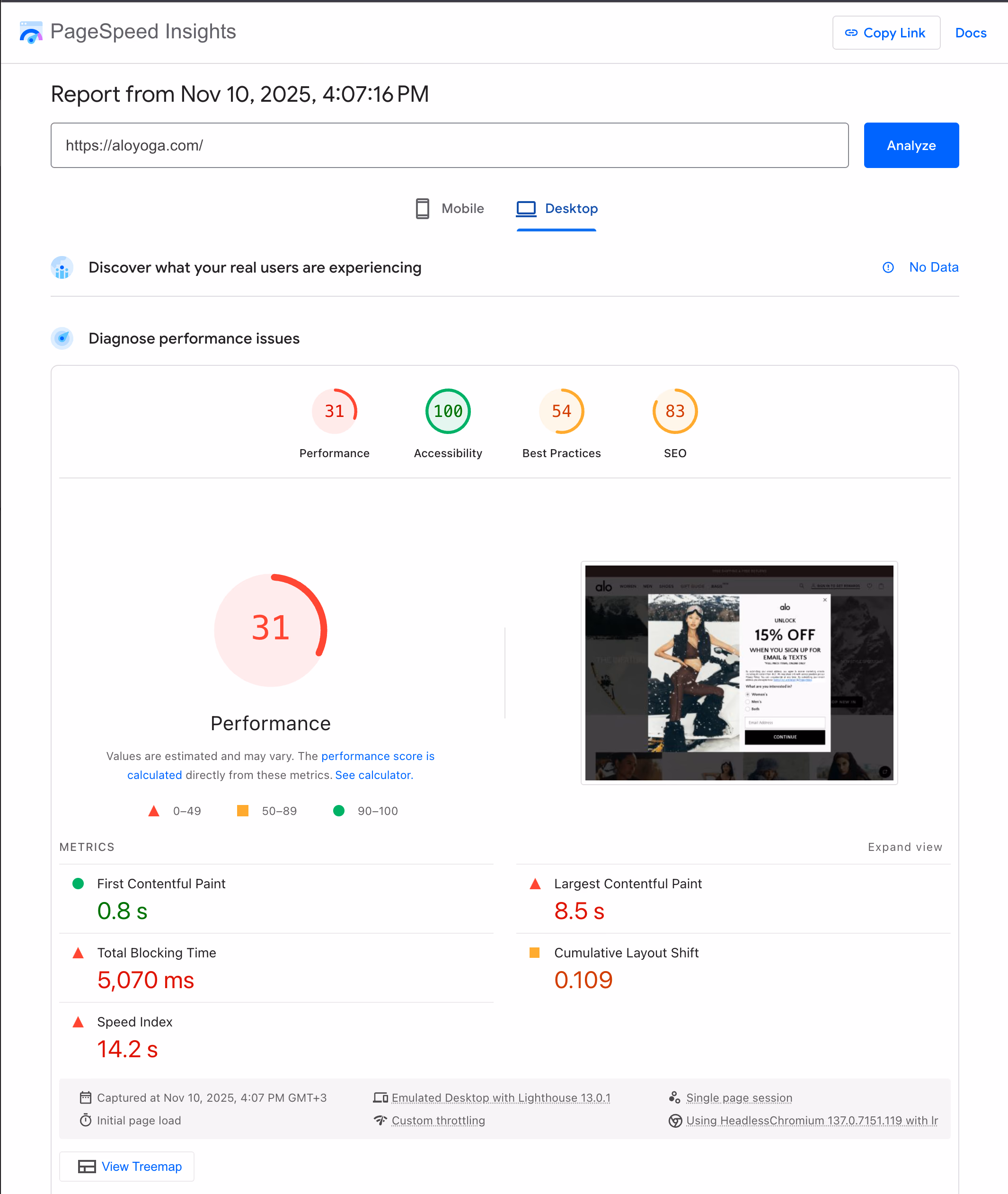1008x1194 pixels.
Task: Click the No Data info icon
Action: click(x=888, y=267)
